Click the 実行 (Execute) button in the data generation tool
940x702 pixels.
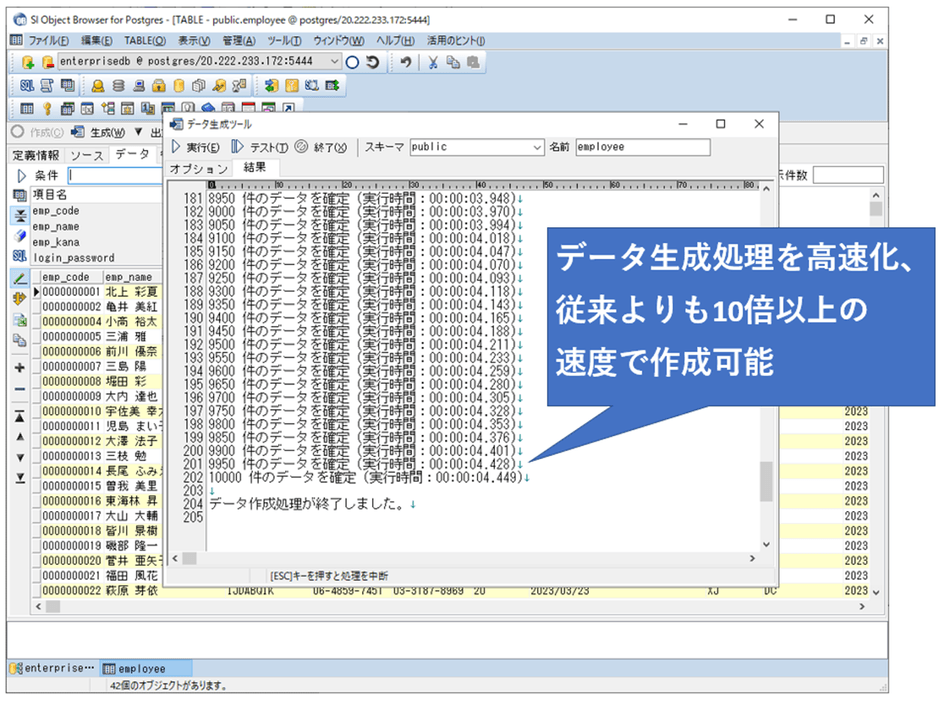click(196, 147)
